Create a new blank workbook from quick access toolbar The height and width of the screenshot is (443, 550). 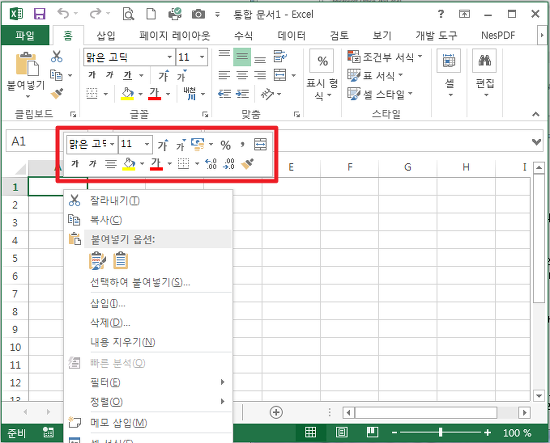pyautogui.click(x=151, y=14)
